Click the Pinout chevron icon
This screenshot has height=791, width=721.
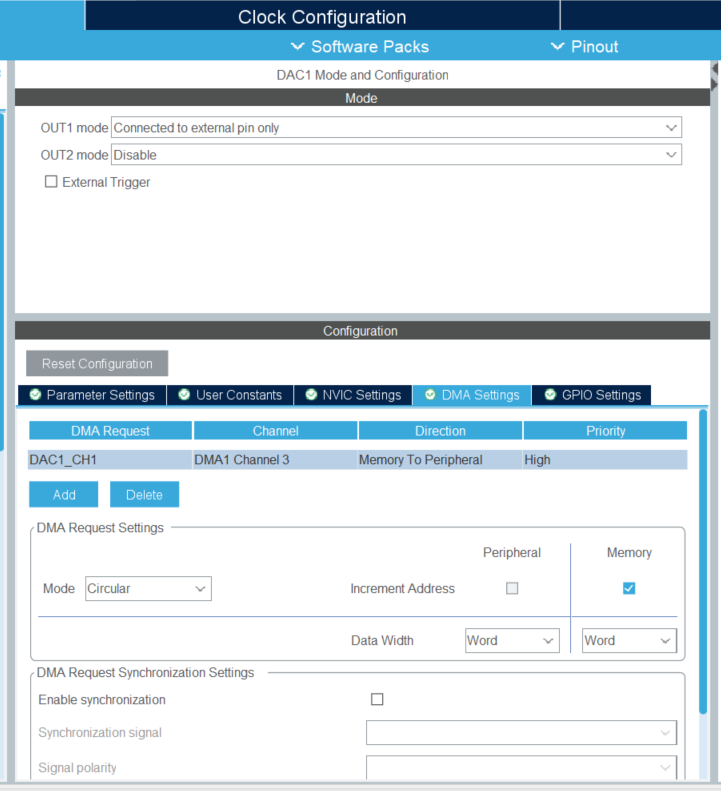click(x=557, y=46)
